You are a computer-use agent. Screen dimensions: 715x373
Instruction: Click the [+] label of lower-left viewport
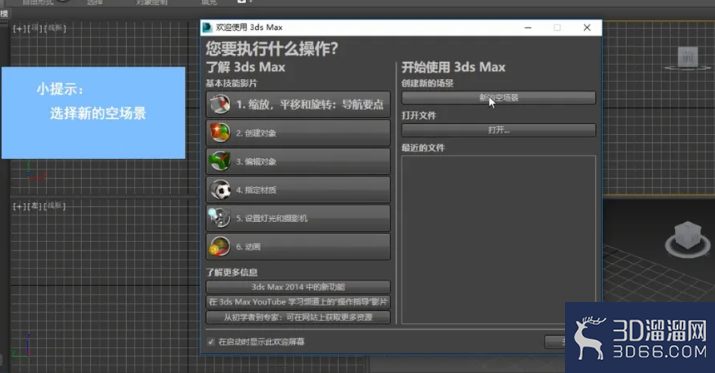pyautogui.click(x=19, y=207)
